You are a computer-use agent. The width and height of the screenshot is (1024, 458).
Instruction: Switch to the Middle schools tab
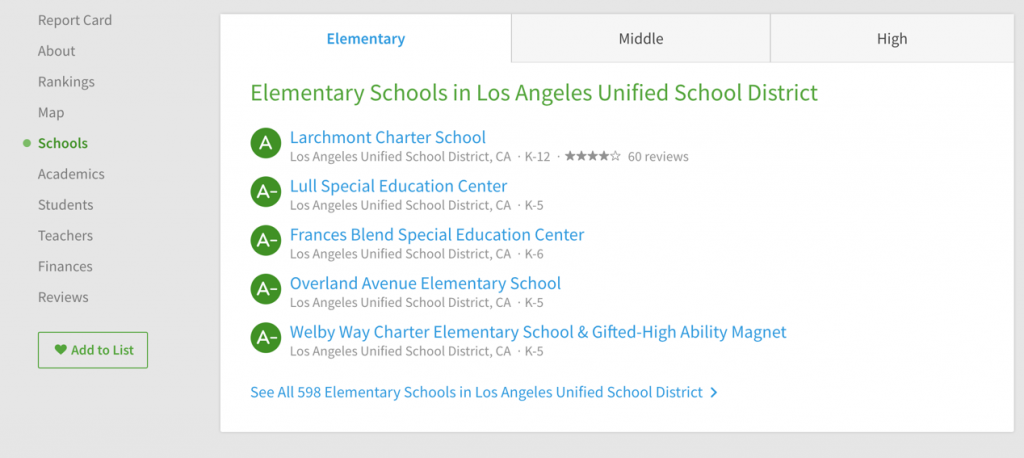click(x=641, y=39)
